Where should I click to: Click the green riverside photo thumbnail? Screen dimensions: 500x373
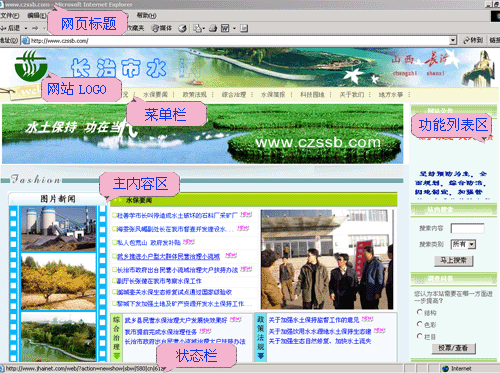(59, 337)
